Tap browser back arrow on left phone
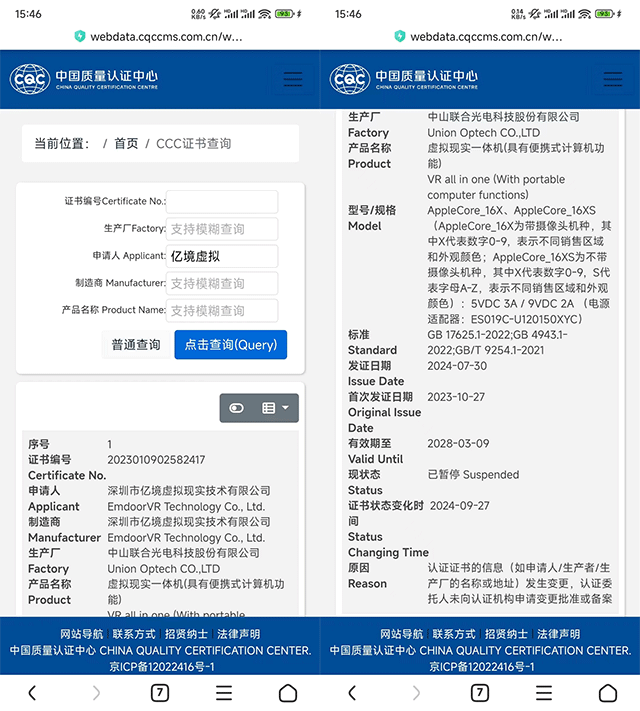Viewport: 640px width, 711px height. [32, 693]
